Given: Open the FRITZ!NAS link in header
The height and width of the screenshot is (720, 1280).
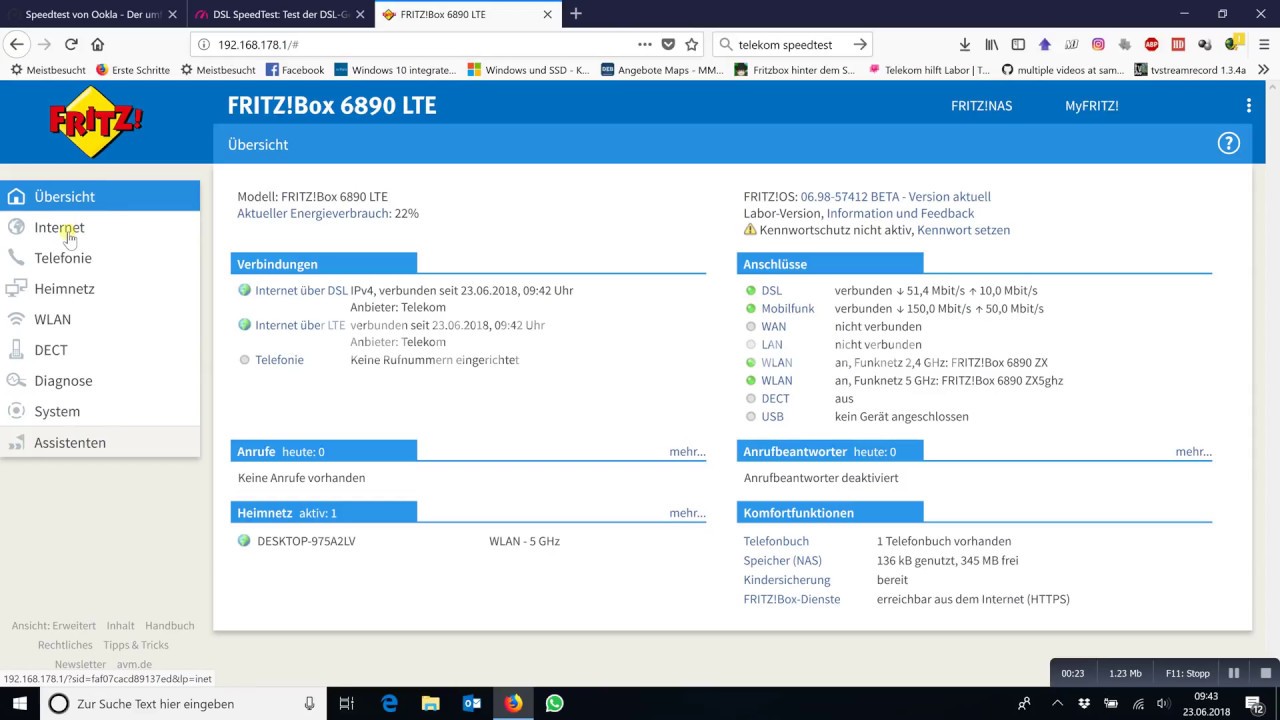Looking at the screenshot, I should [981, 105].
